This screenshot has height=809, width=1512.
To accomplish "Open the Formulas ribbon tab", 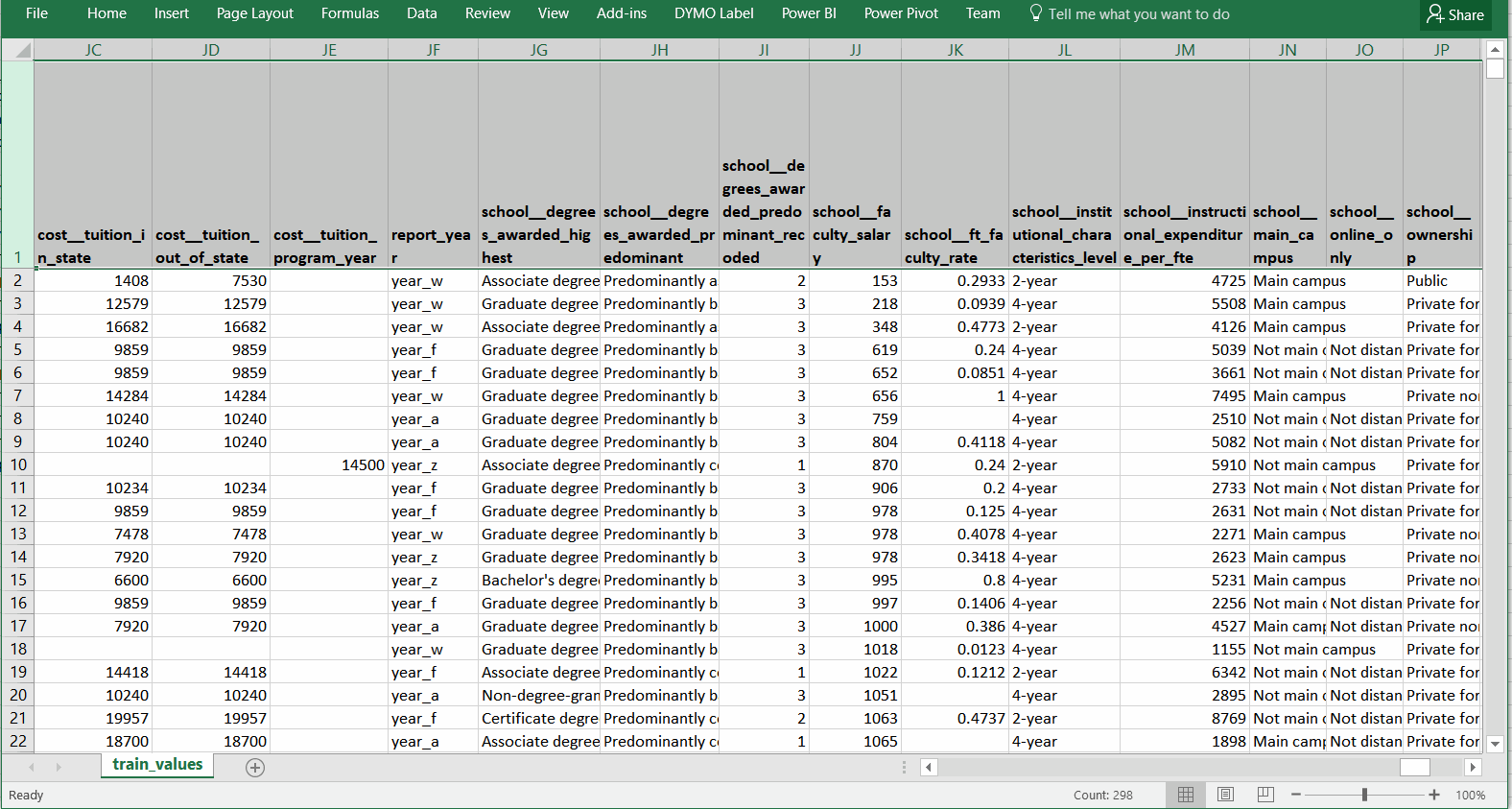I will (350, 13).
